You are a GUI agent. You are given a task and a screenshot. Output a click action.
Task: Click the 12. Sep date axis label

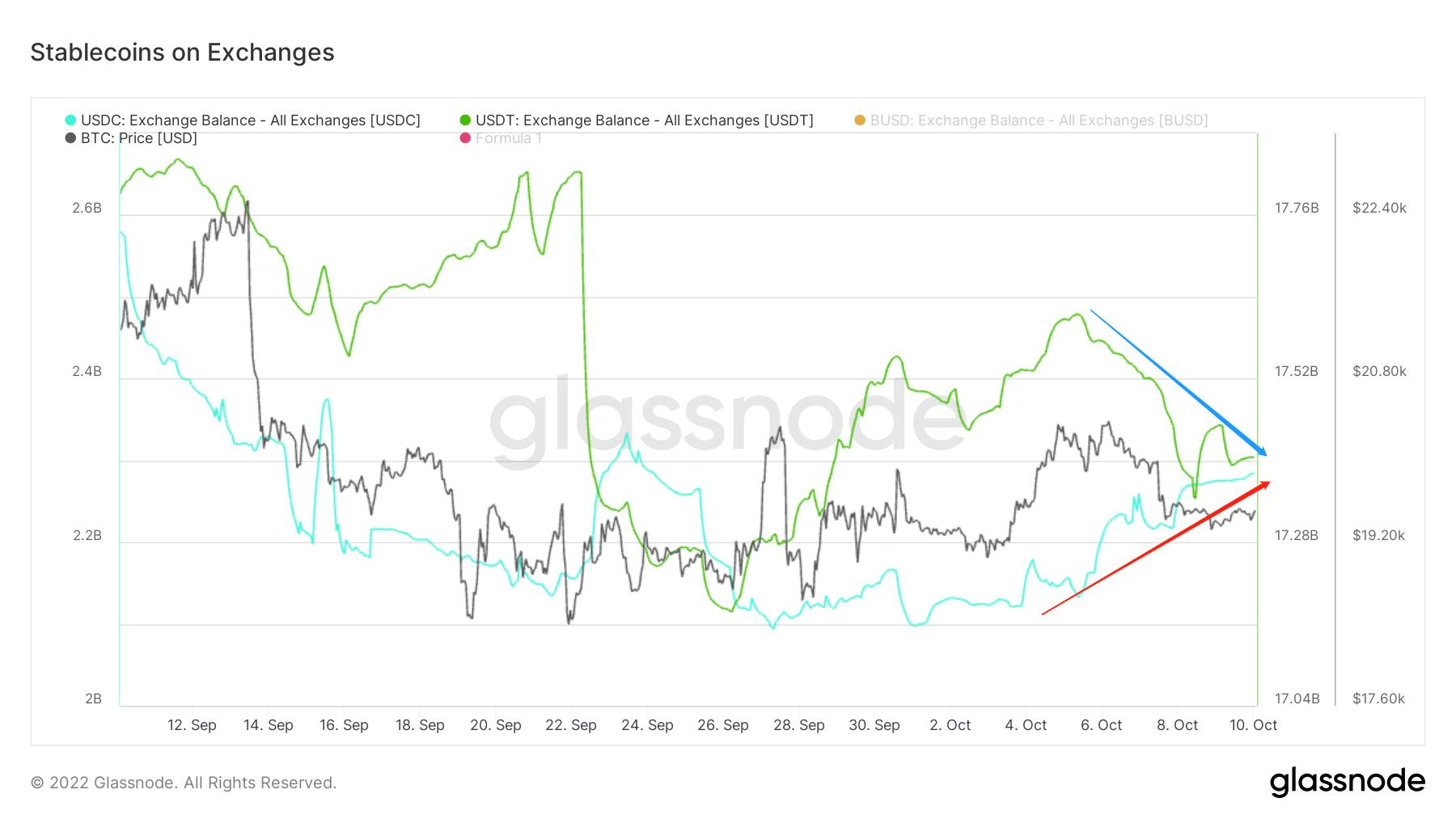pyautogui.click(x=192, y=725)
